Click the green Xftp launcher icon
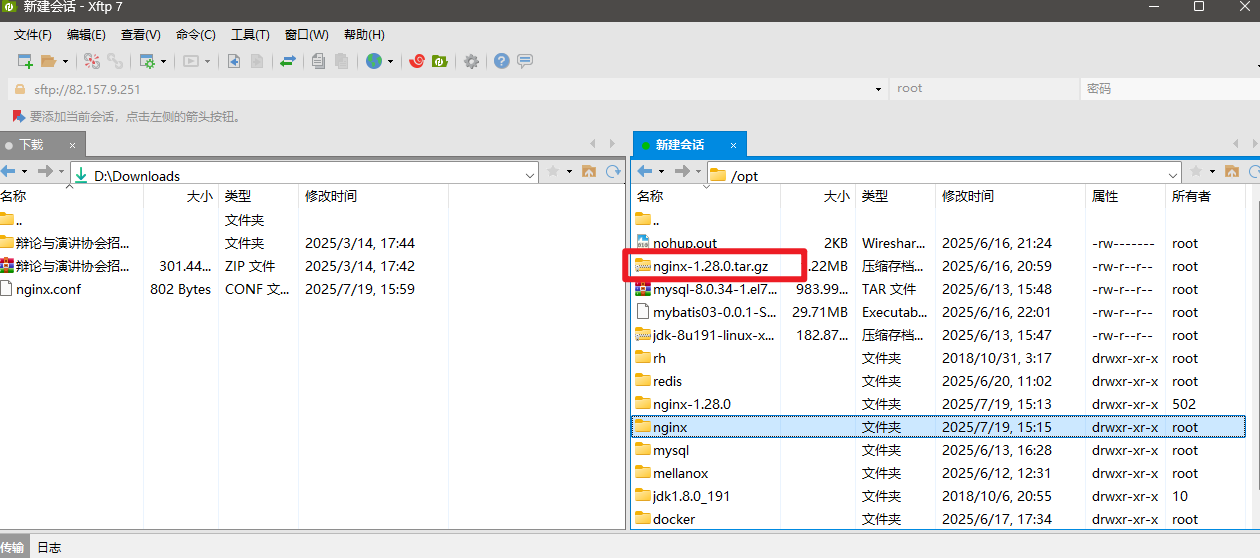 tap(439, 61)
